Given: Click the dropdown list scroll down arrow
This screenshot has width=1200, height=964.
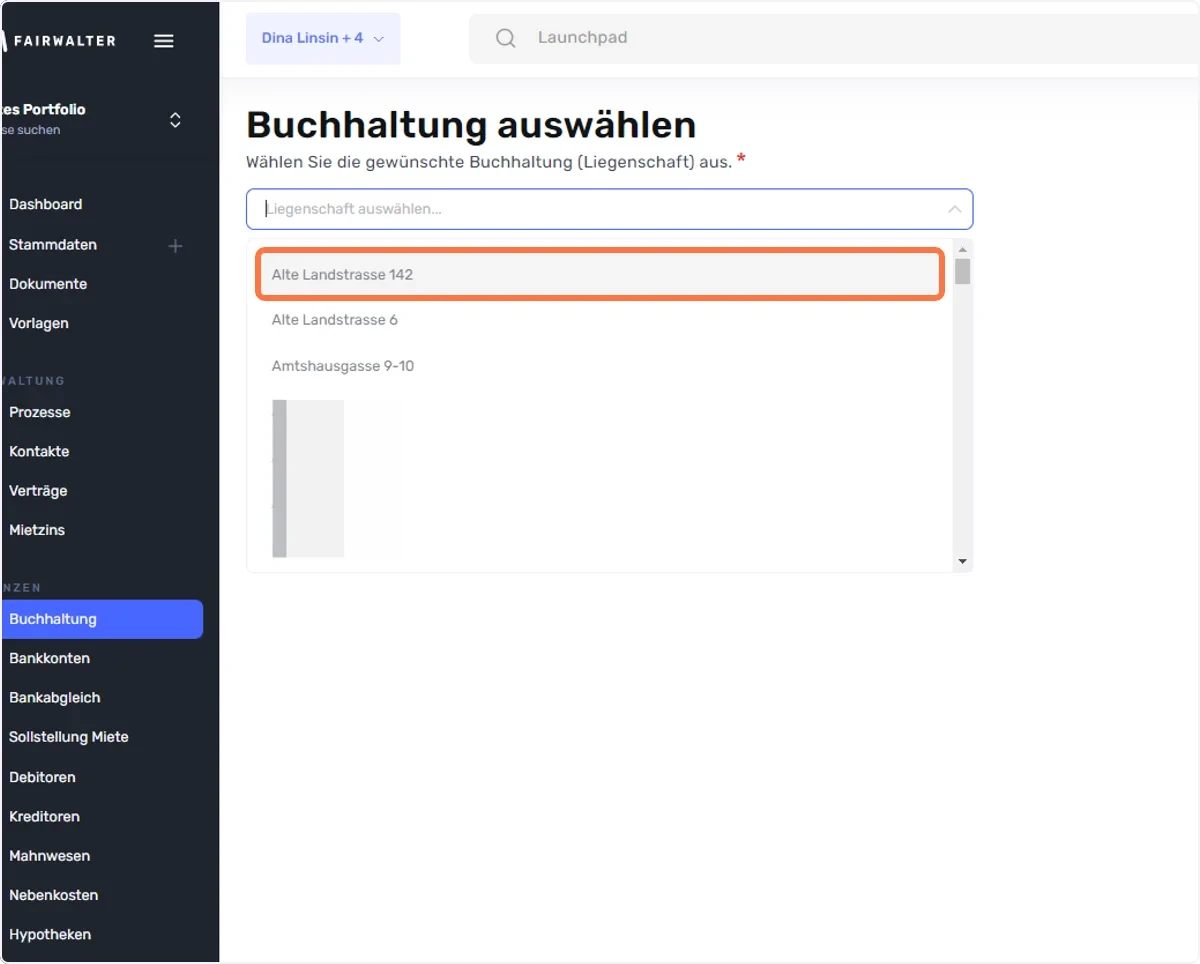Looking at the screenshot, I should 962,562.
